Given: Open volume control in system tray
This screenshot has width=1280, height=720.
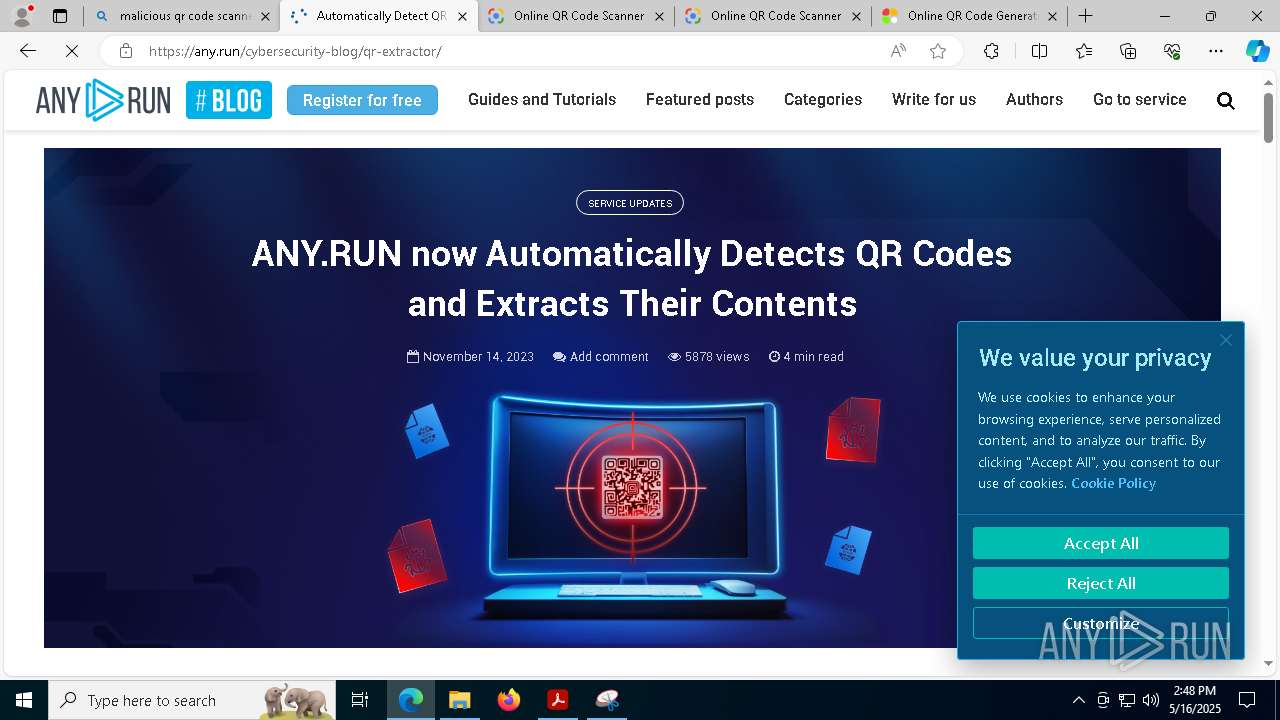Looking at the screenshot, I should tap(1151, 700).
